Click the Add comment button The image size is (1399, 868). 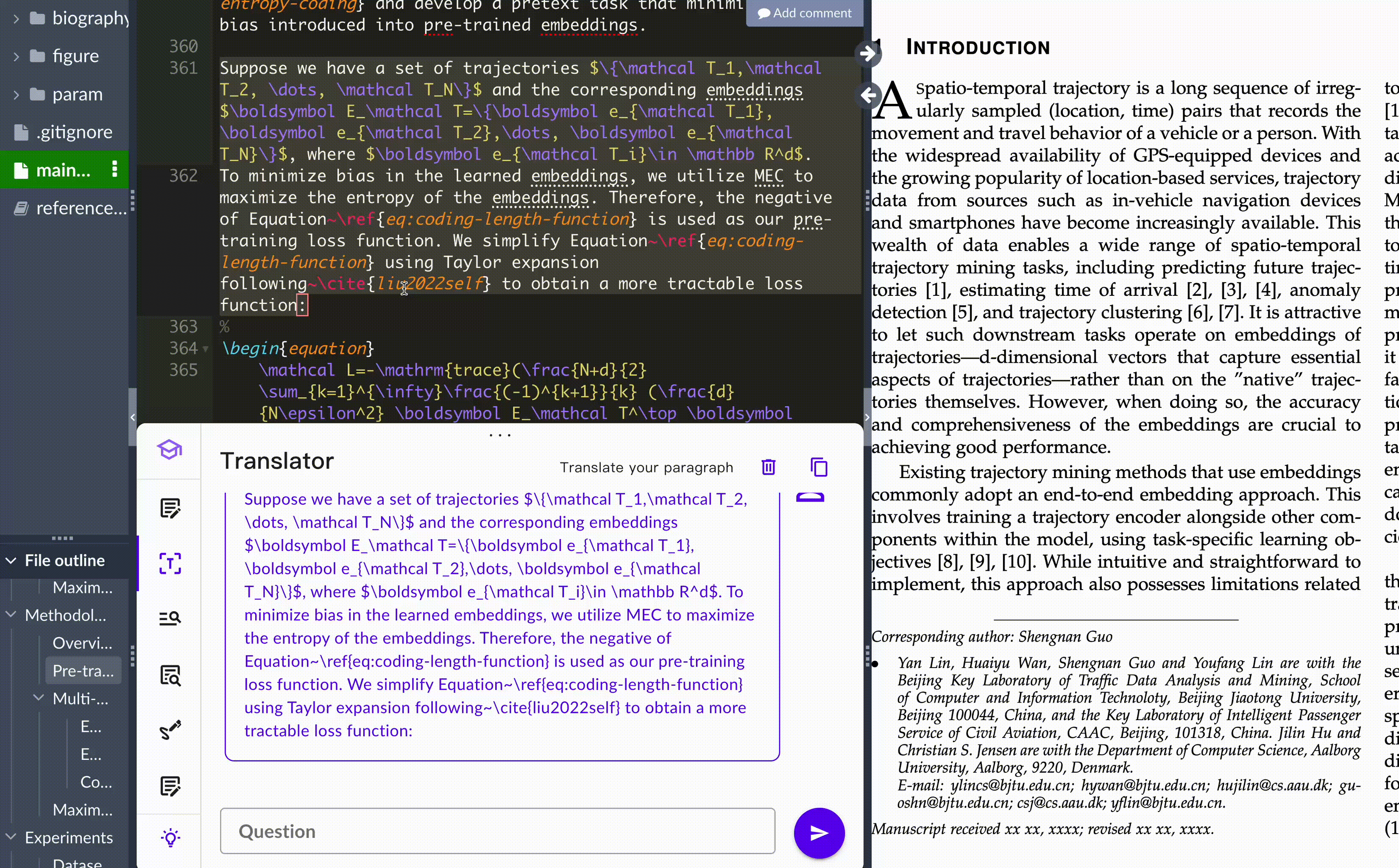[804, 13]
